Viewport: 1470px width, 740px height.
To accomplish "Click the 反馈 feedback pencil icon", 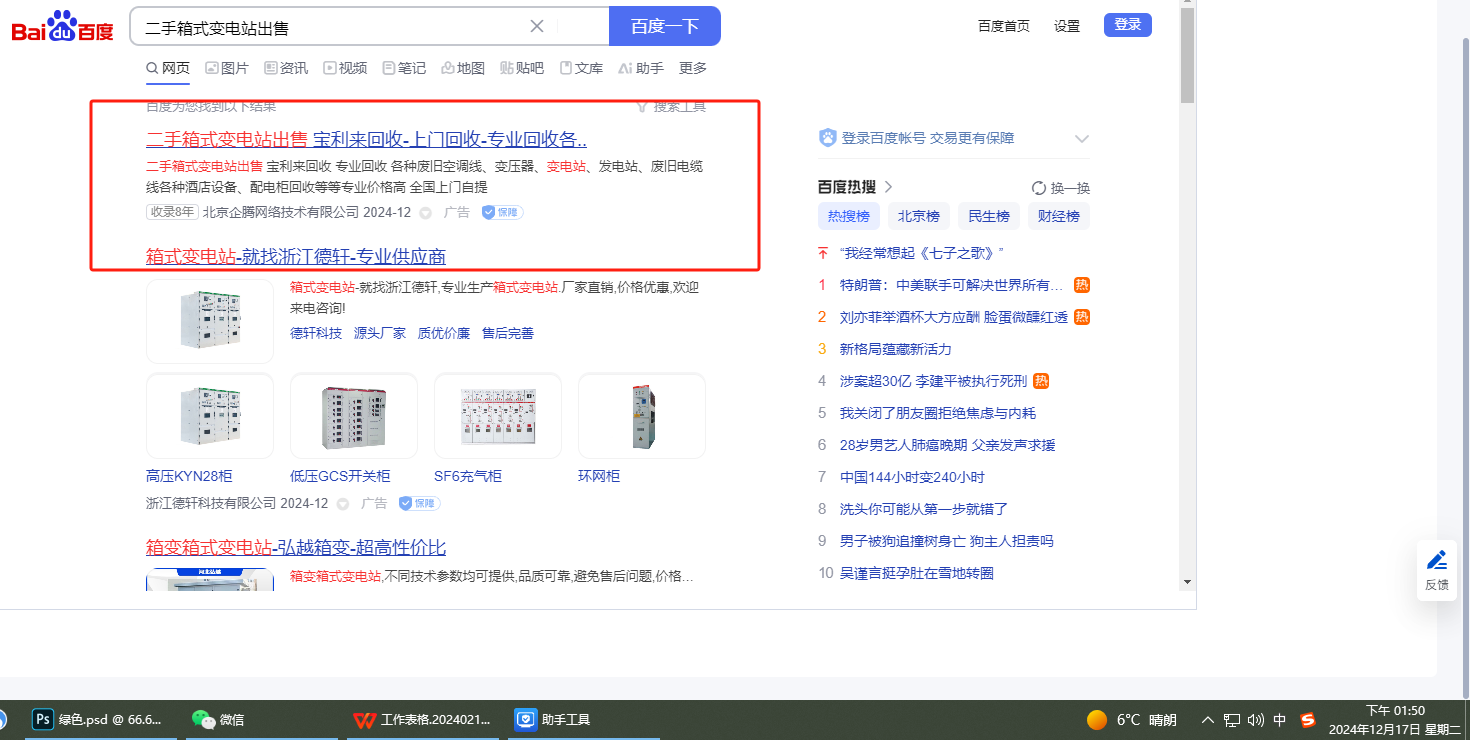I will 1437,560.
